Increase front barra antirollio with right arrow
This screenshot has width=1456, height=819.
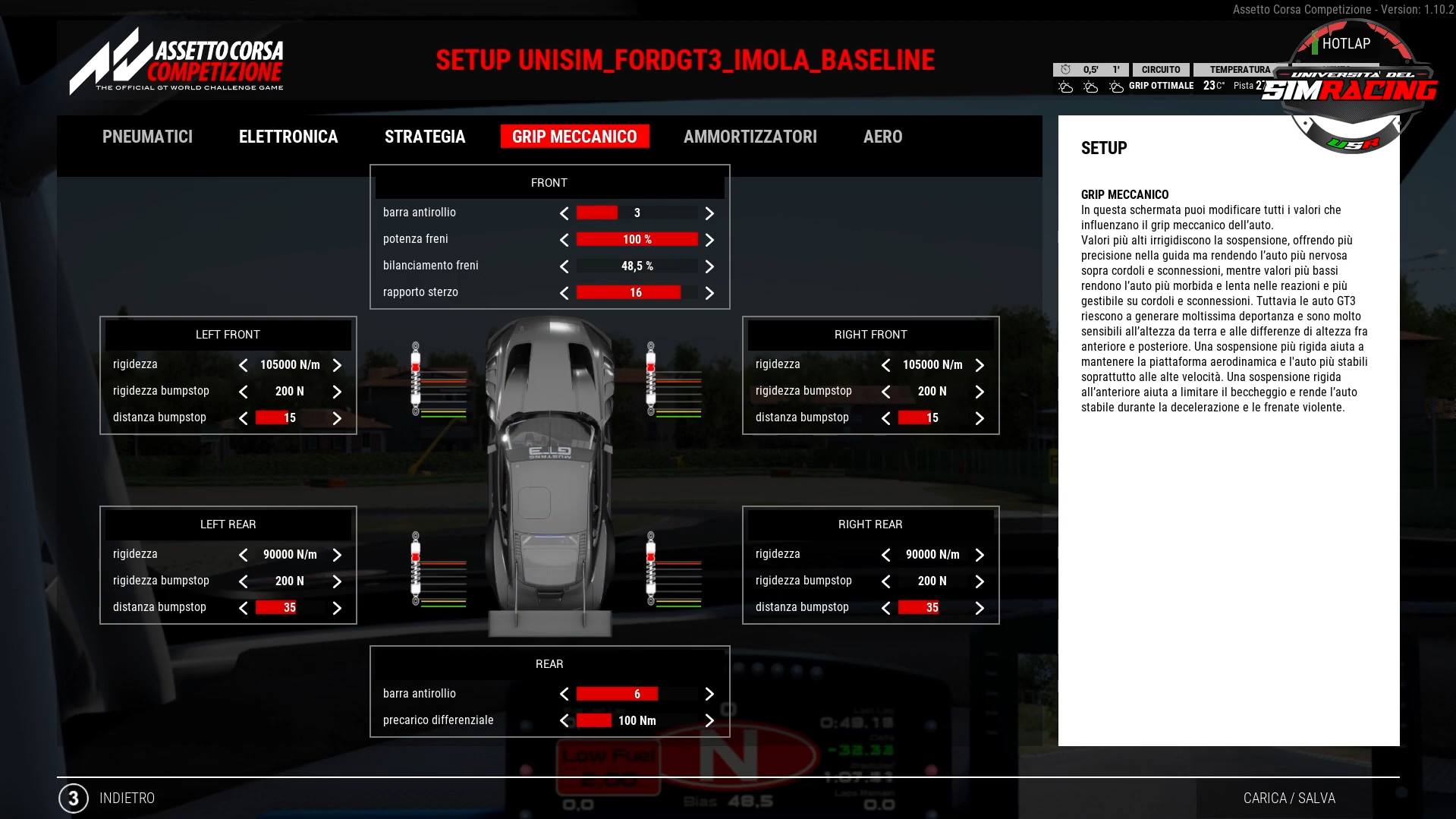point(709,213)
